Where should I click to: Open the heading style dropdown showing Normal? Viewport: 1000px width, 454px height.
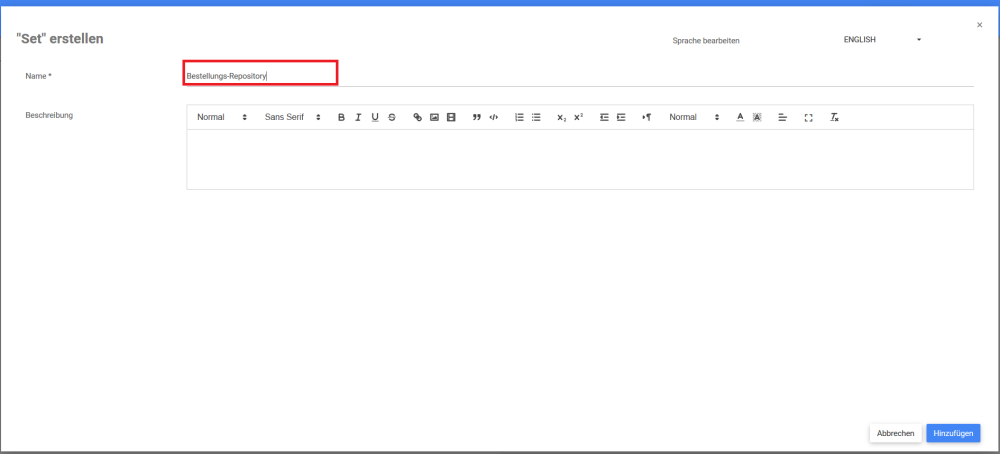point(222,117)
